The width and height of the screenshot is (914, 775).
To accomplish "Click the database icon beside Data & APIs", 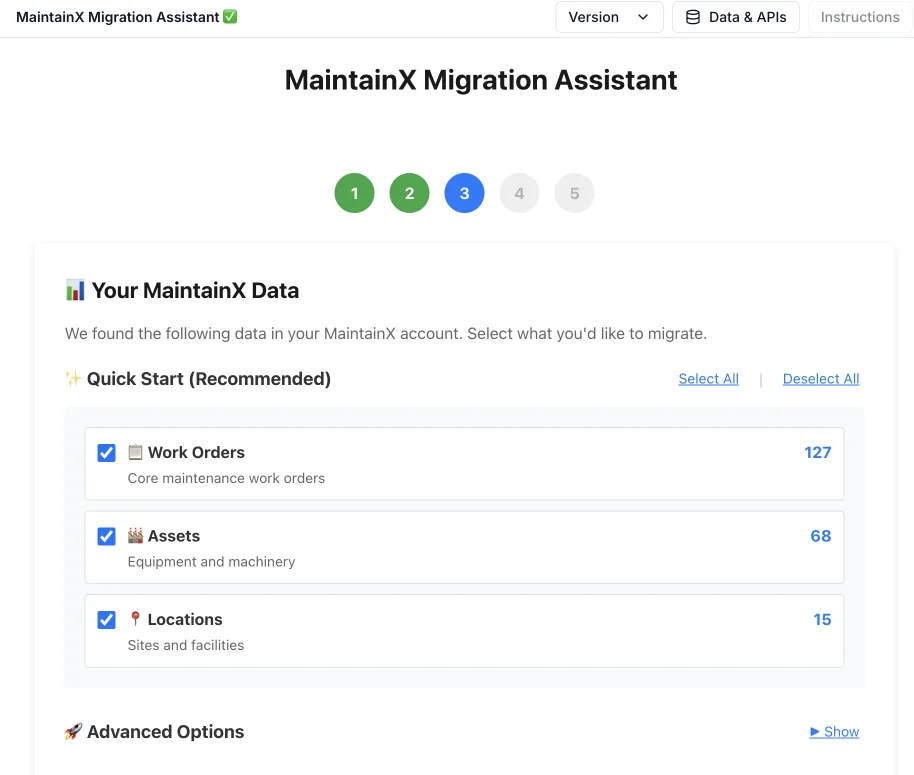I will (693, 17).
